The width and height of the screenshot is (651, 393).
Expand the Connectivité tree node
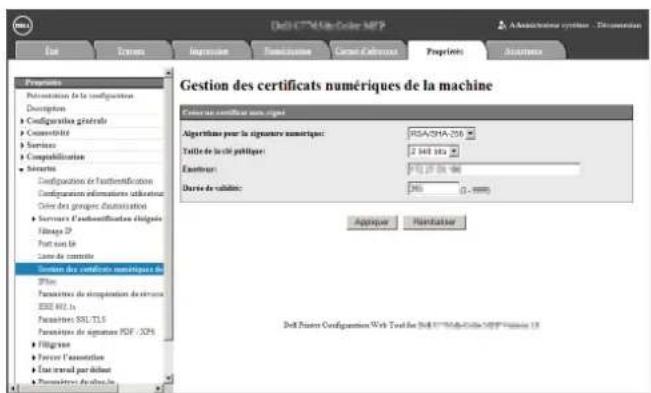click(22, 133)
